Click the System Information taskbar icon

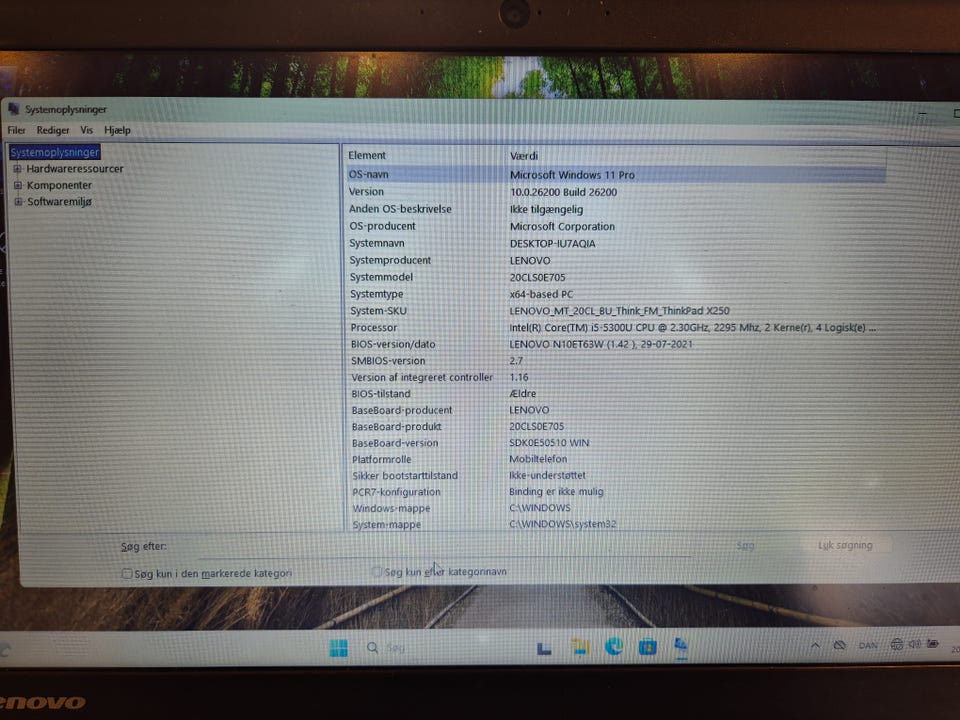coord(681,647)
